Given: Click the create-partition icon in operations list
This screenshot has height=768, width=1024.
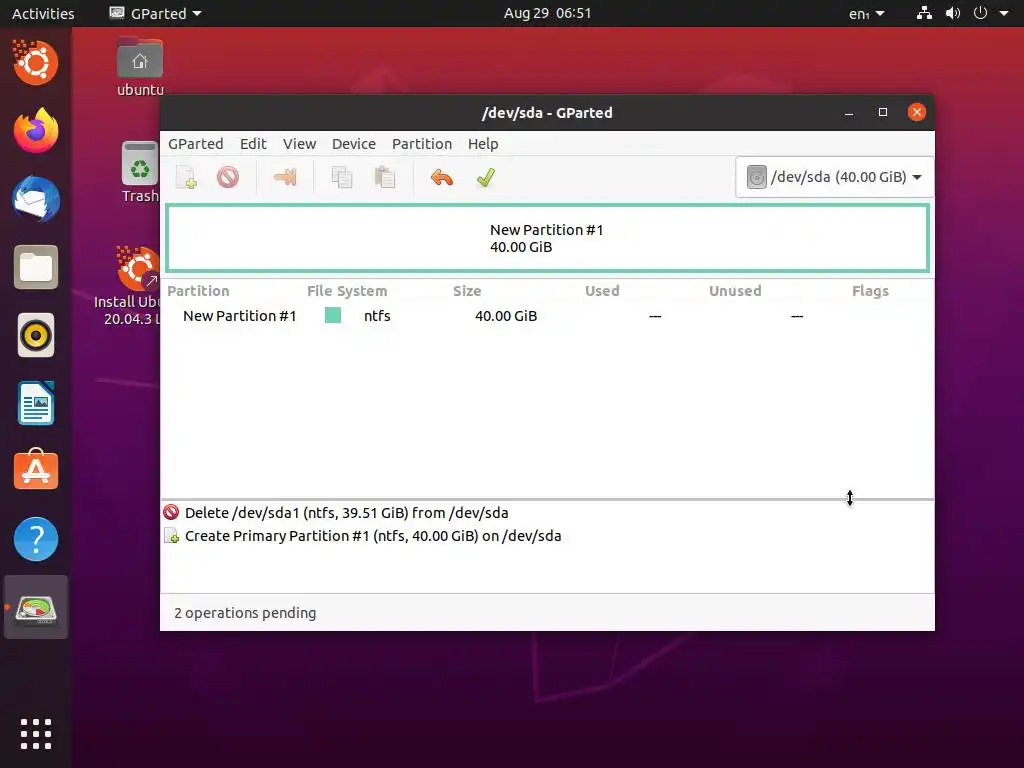Looking at the screenshot, I should click(171, 536).
